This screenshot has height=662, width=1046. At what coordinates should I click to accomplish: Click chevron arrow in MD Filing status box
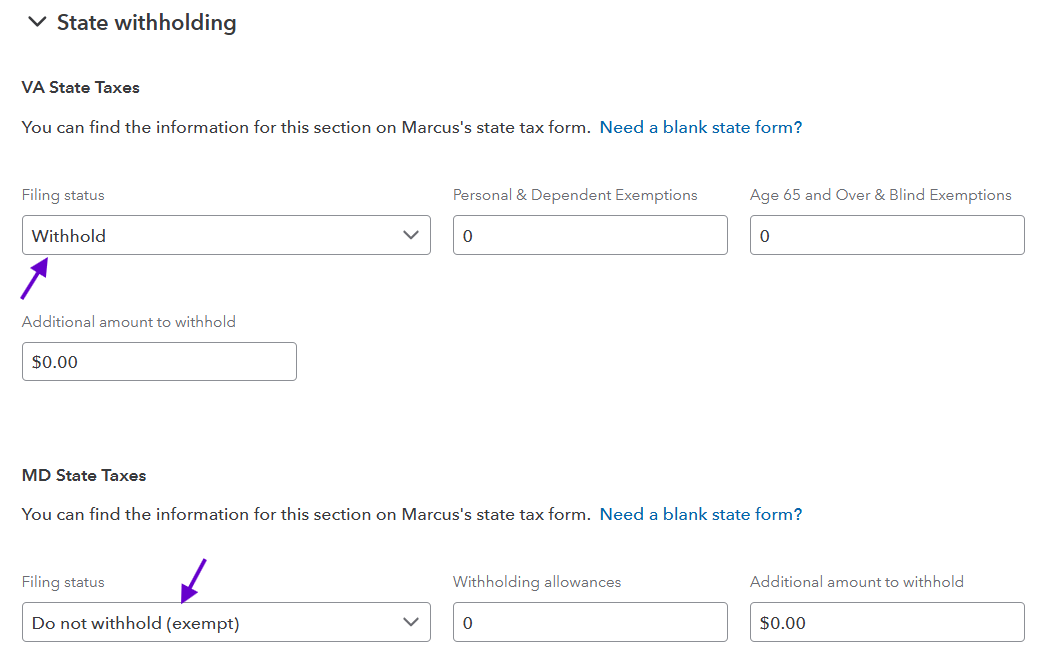[410, 623]
